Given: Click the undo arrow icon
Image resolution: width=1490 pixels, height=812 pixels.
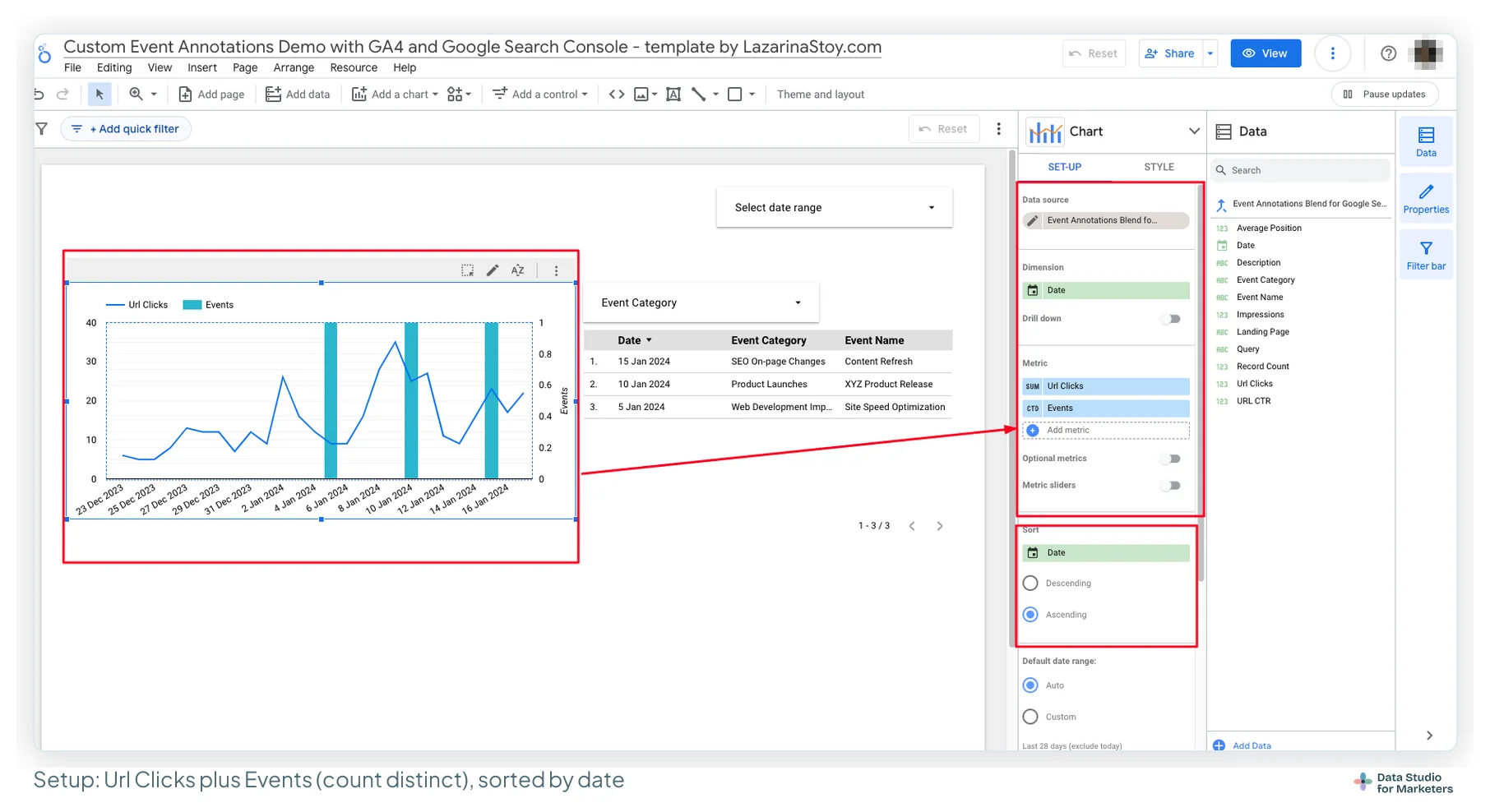Looking at the screenshot, I should click(39, 95).
